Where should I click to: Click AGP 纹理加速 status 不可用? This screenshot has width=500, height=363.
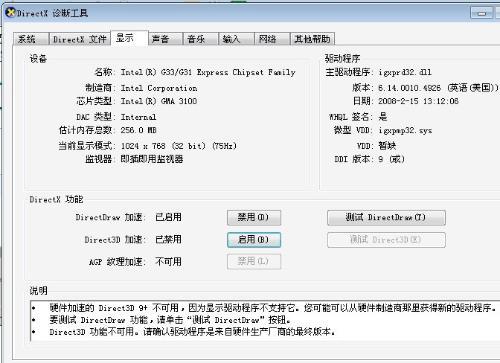[168, 262]
